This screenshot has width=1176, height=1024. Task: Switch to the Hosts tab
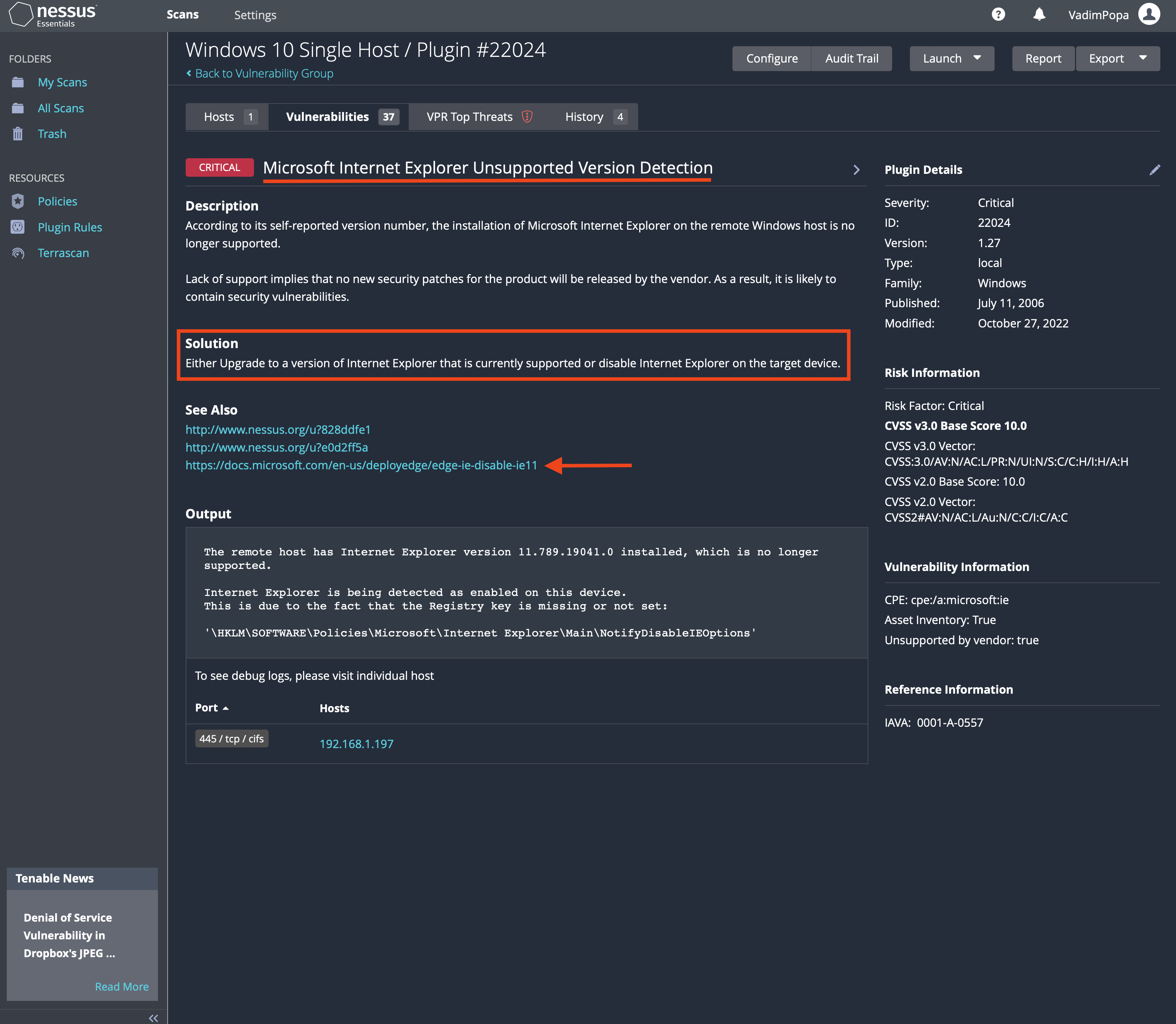click(219, 116)
